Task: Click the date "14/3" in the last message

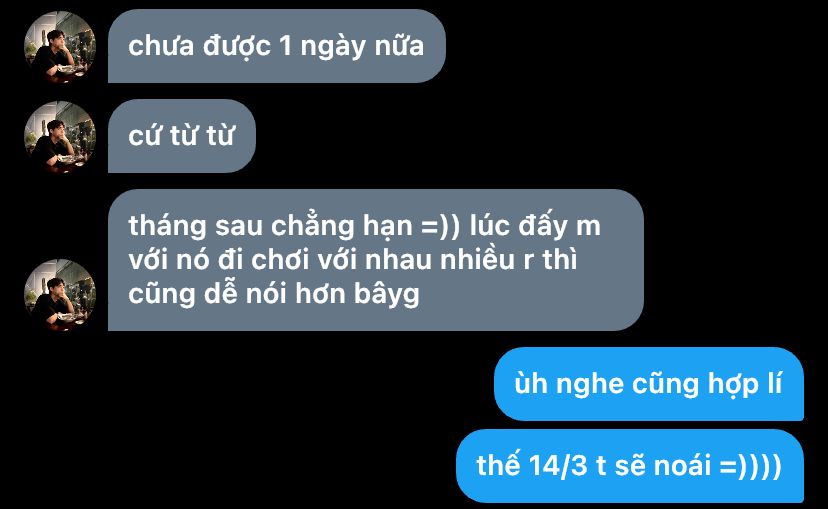Action: [x=558, y=466]
